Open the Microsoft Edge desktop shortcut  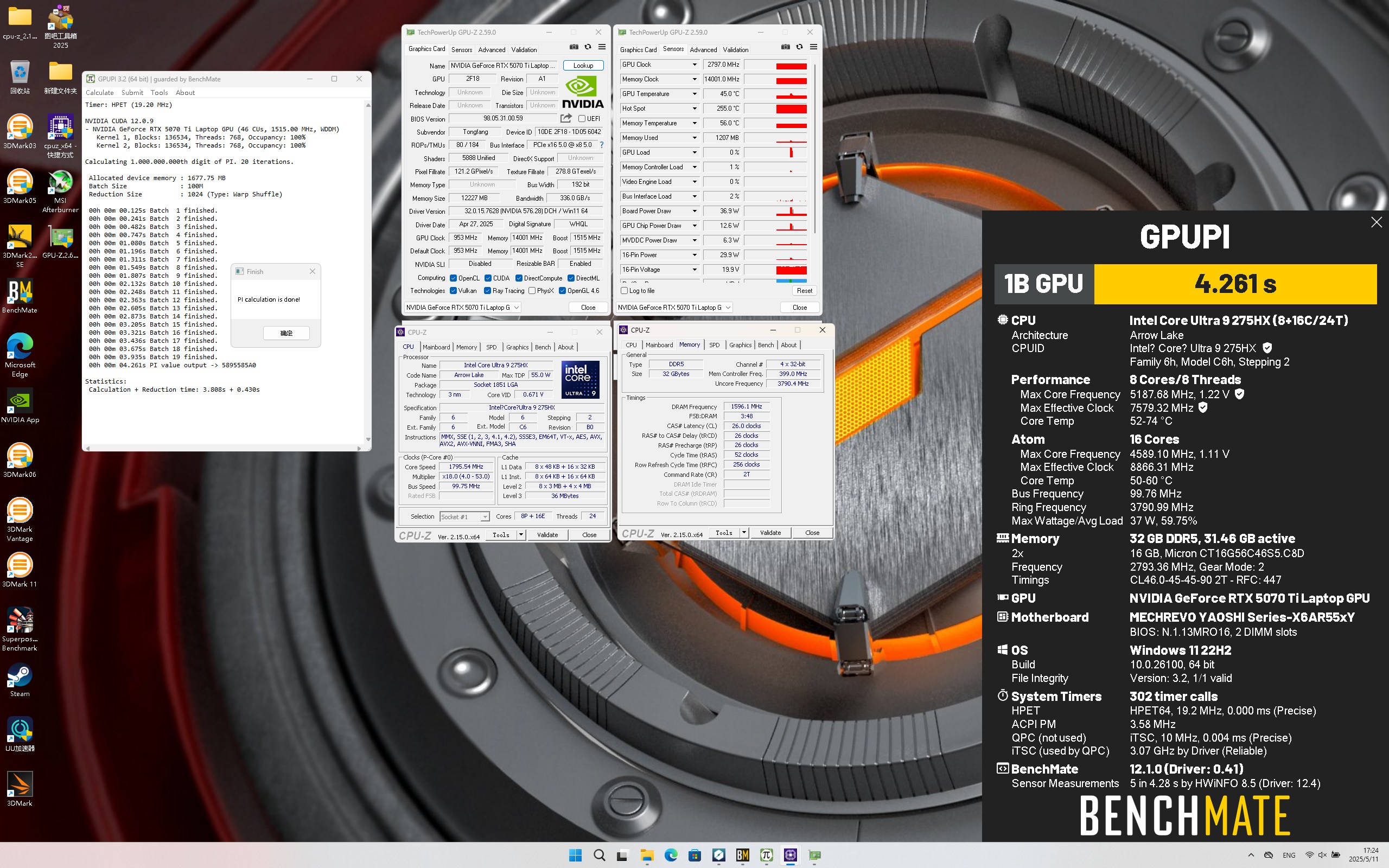20,355
